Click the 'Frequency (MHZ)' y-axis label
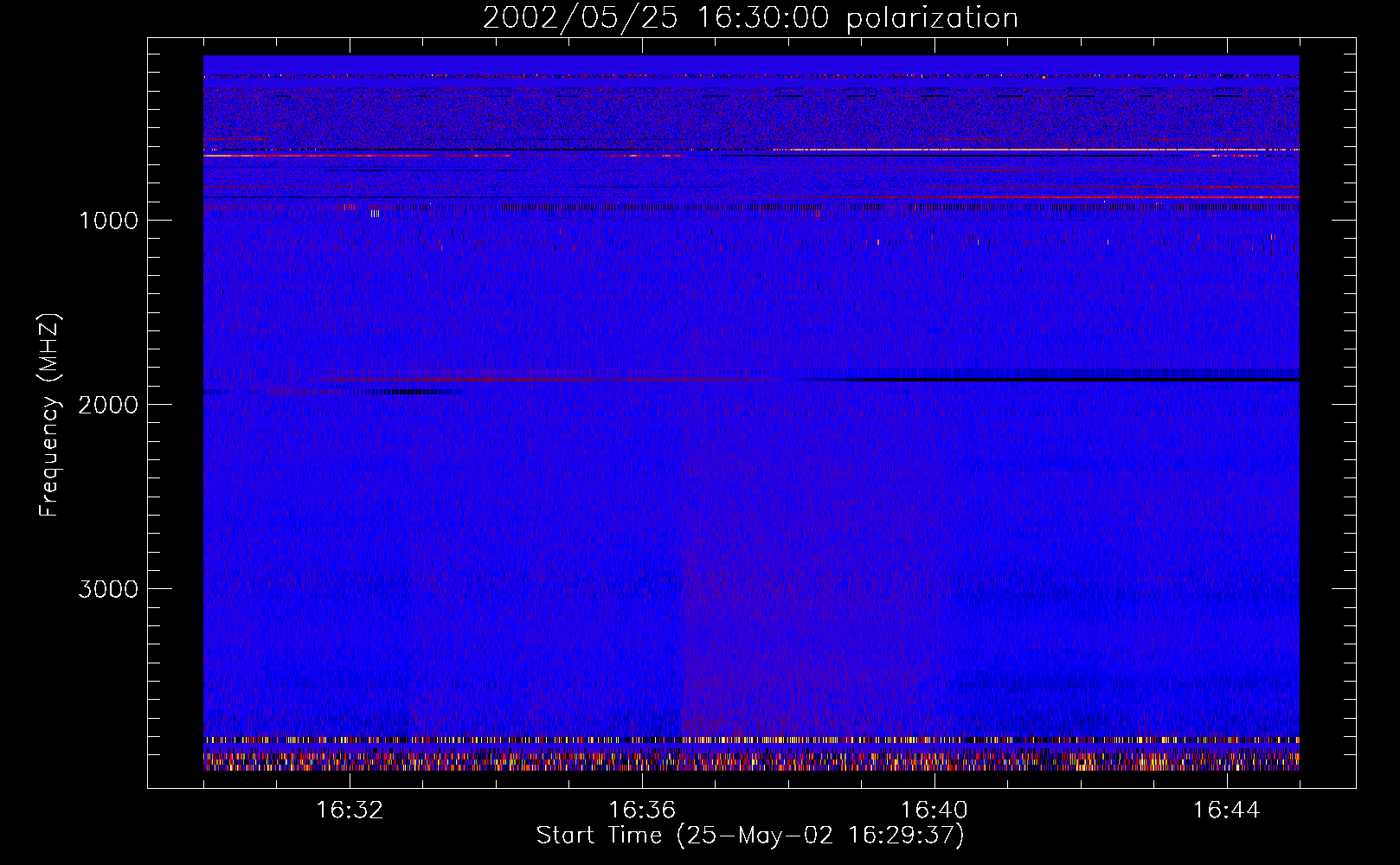The height and width of the screenshot is (865, 1400). click(x=49, y=415)
